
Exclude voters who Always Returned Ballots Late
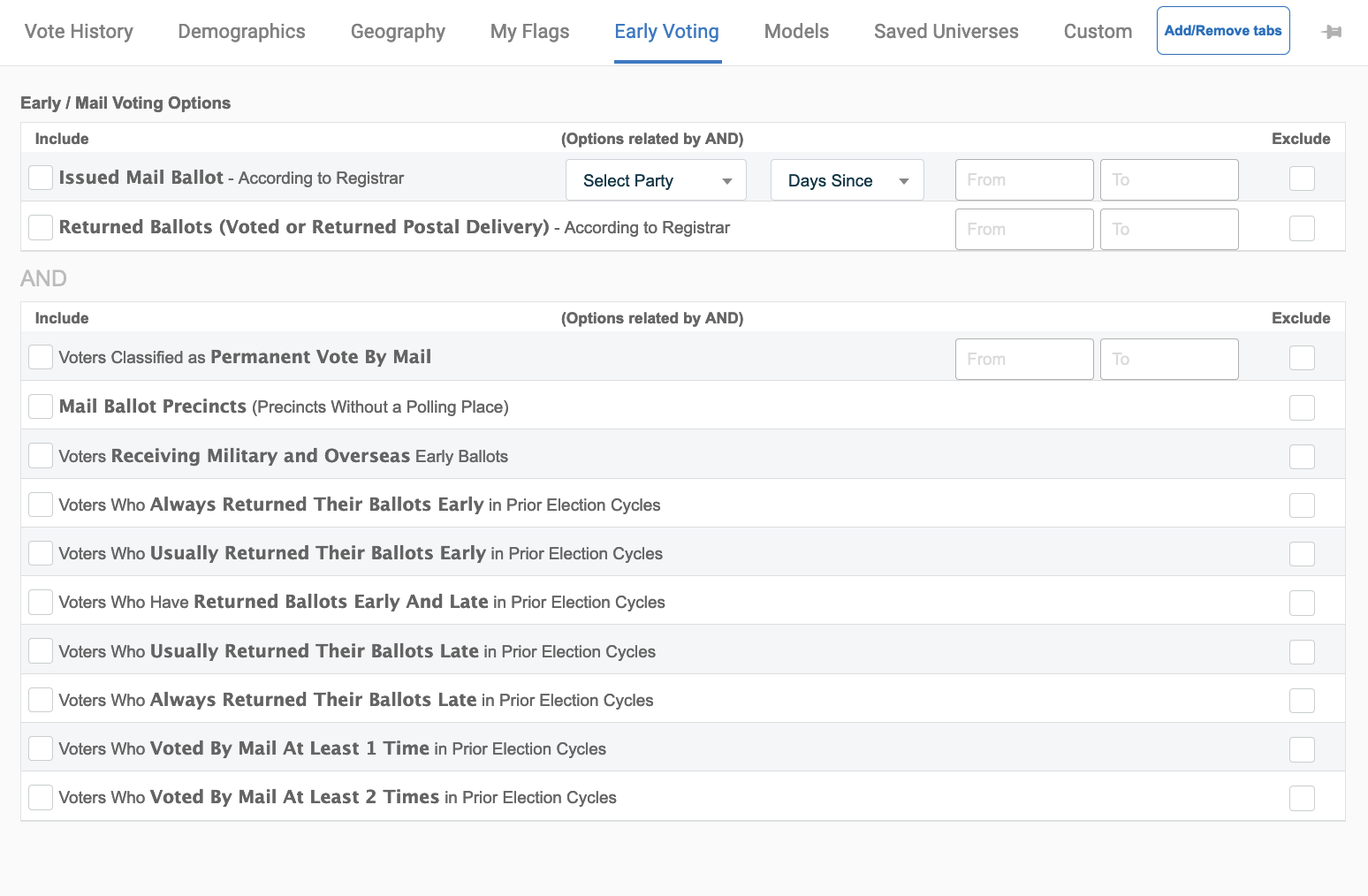(1302, 701)
